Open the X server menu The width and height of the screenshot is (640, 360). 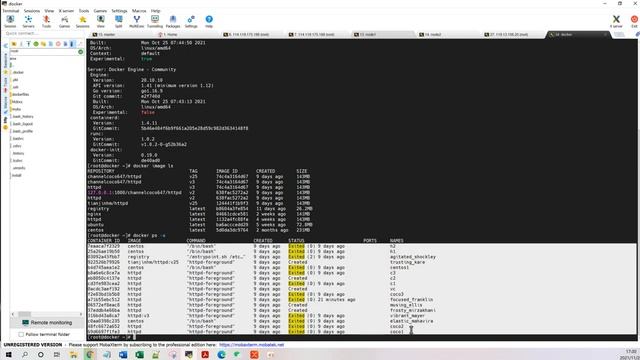pyautogui.click(x=66, y=11)
